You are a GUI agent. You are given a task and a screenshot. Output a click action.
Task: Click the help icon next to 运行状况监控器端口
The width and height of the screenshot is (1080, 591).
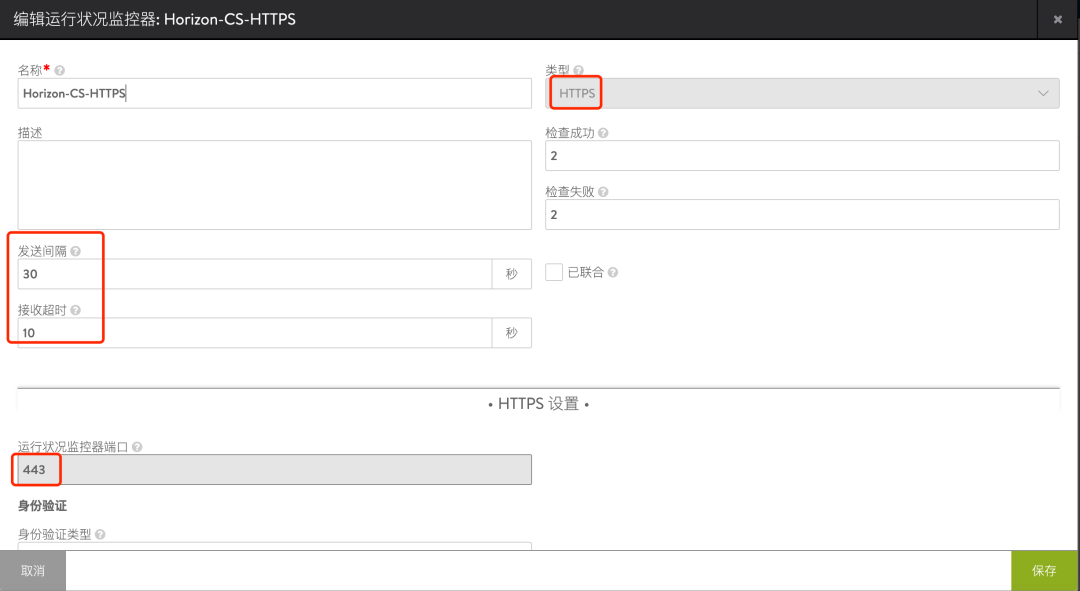coord(137,447)
